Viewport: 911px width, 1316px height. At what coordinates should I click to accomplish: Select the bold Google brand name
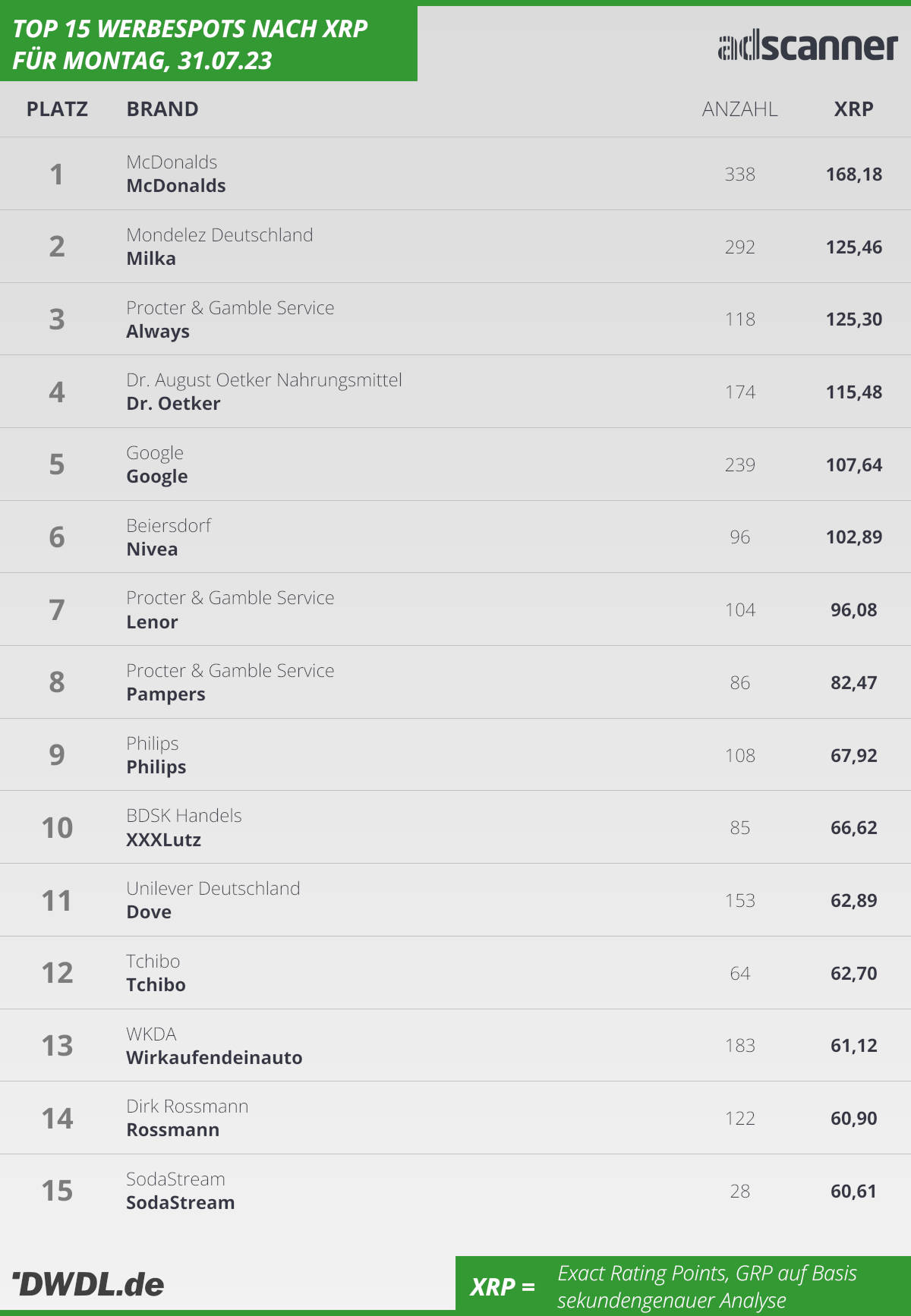[x=157, y=477]
